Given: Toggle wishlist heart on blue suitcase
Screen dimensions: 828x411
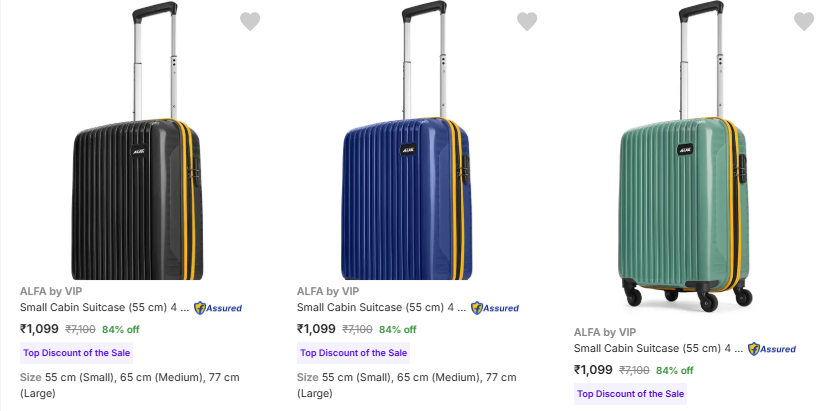Looking at the screenshot, I should coord(527,21).
